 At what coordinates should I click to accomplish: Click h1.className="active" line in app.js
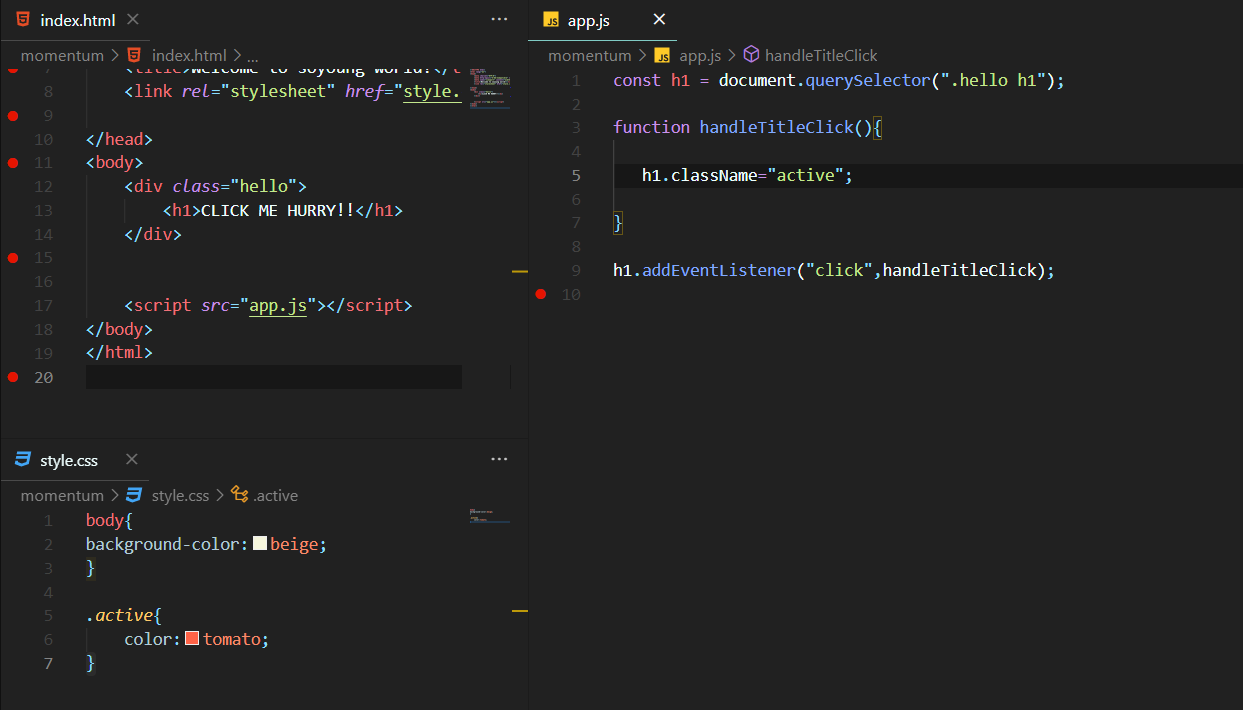(747, 175)
